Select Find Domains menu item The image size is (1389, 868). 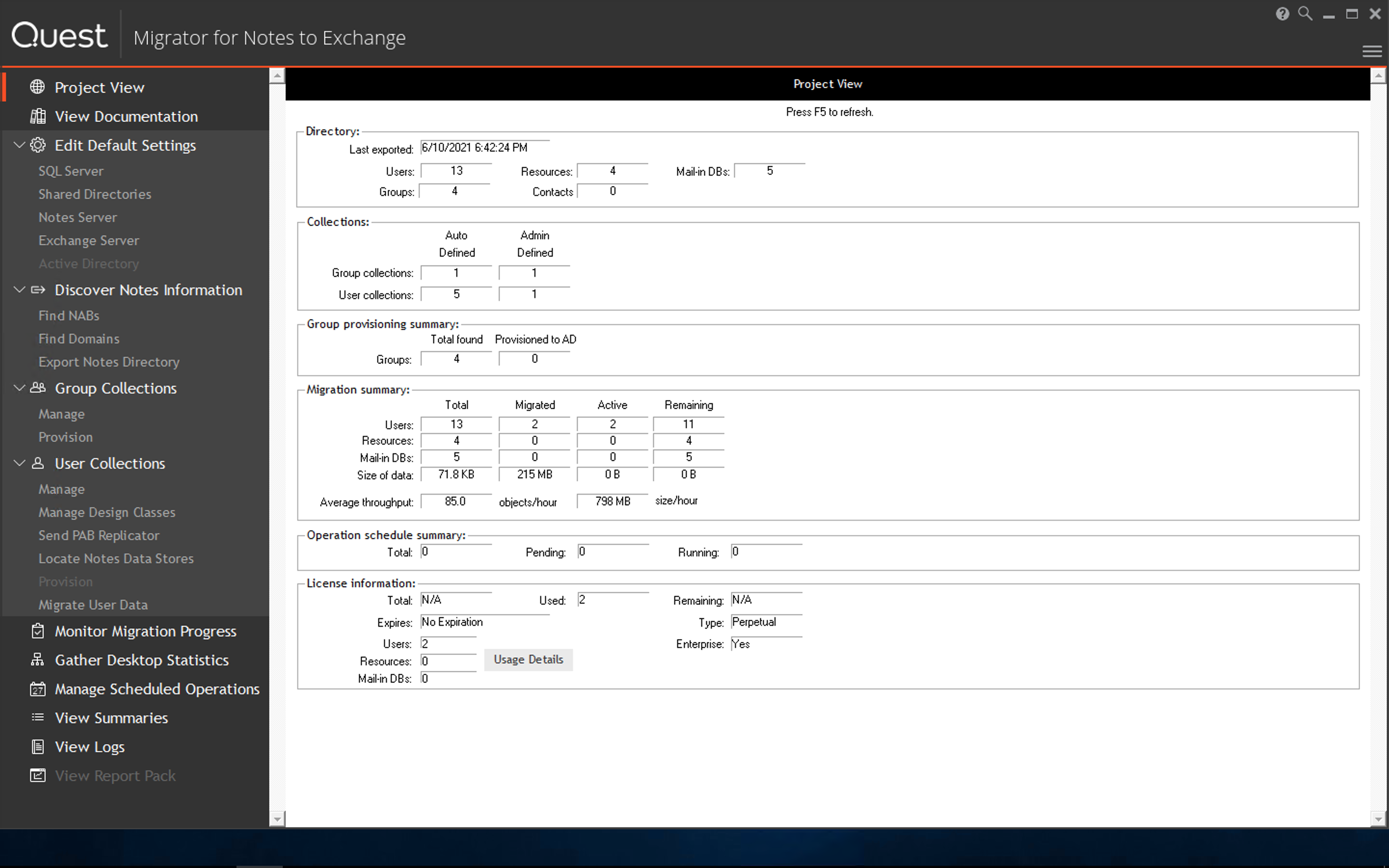(x=78, y=338)
